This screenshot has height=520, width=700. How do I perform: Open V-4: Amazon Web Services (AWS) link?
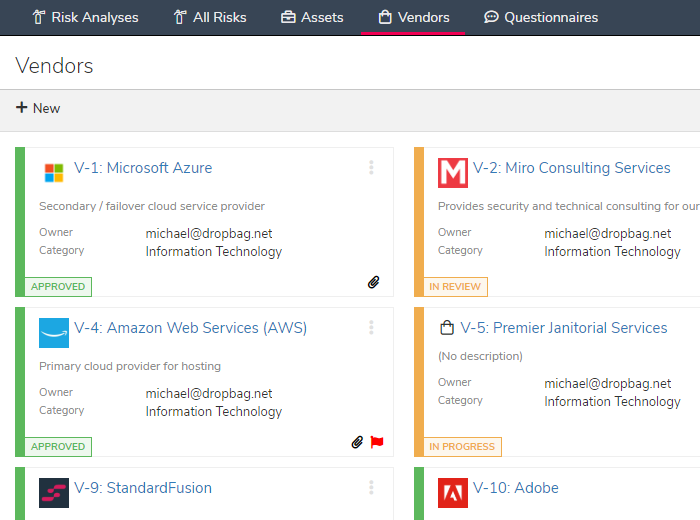191,328
